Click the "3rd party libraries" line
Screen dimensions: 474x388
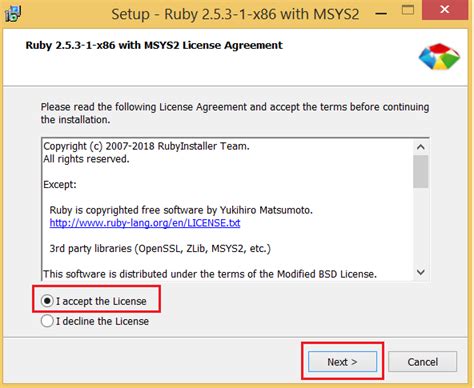pos(160,248)
